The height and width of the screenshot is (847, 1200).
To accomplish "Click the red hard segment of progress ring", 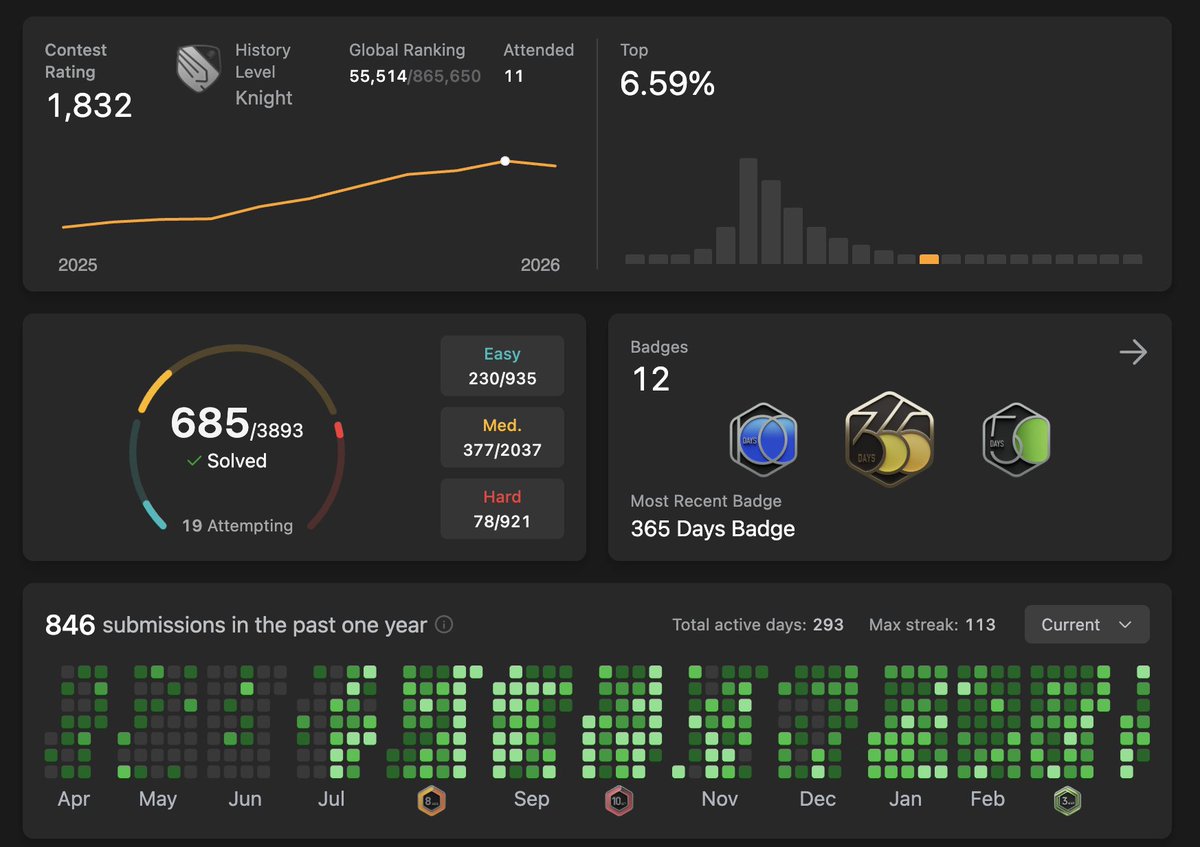I will pyautogui.click(x=339, y=430).
